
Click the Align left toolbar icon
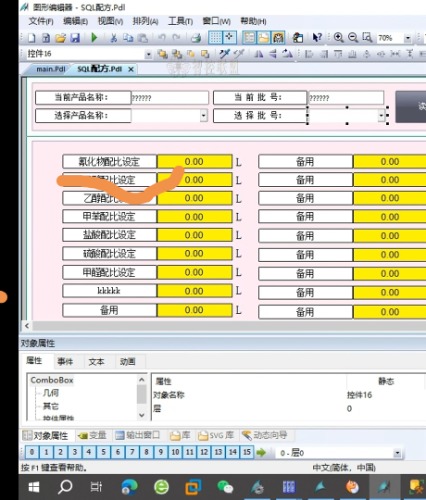click(x=309, y=54)
